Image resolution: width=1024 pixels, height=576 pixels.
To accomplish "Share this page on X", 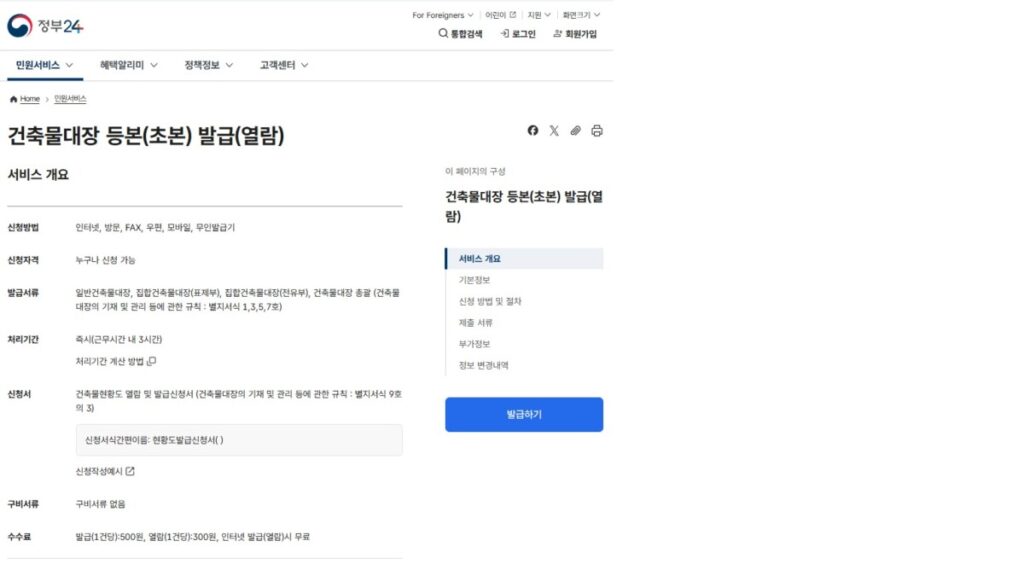I will 554,131.
